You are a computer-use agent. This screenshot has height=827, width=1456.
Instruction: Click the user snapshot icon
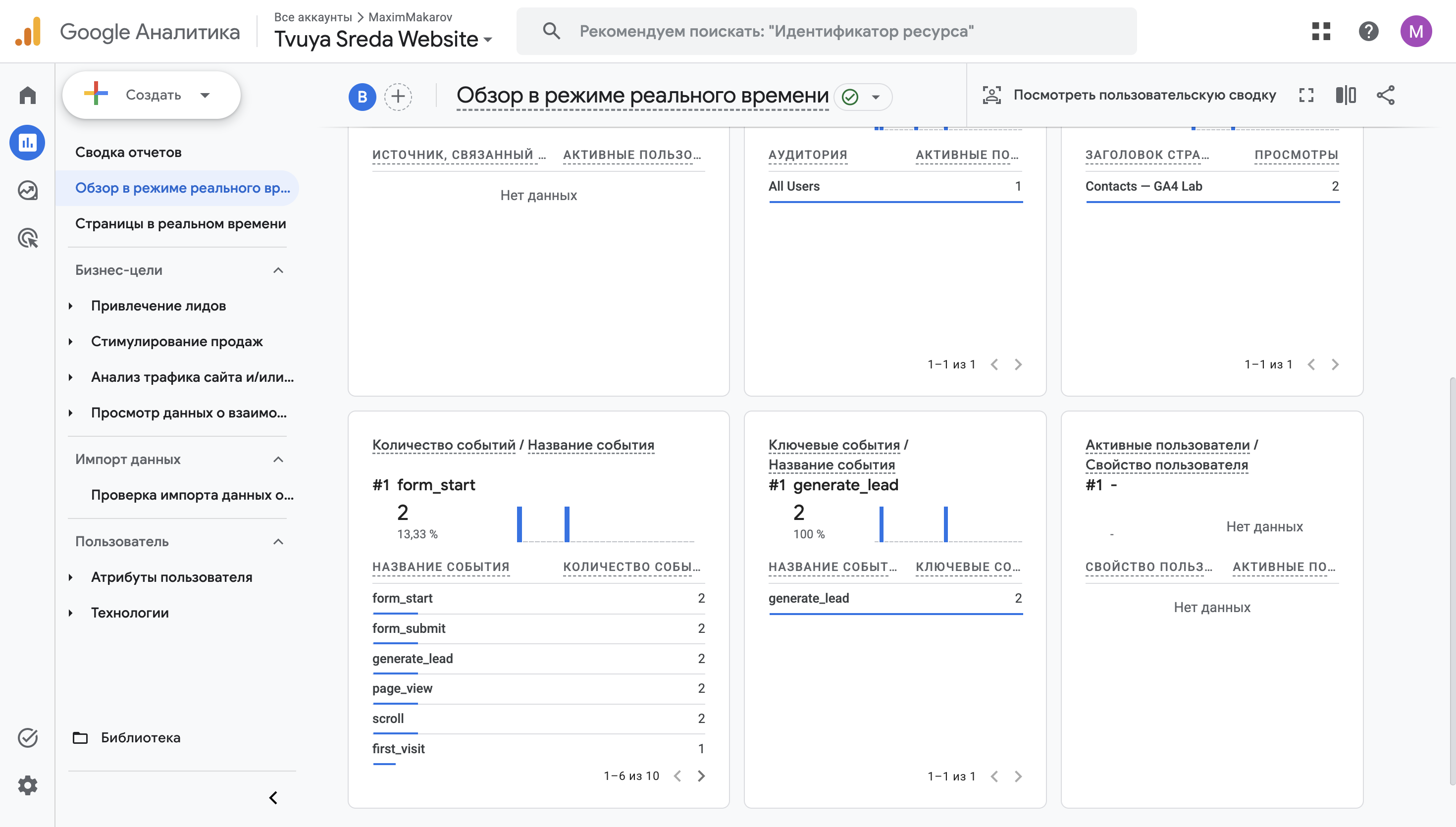pos(991,96)
